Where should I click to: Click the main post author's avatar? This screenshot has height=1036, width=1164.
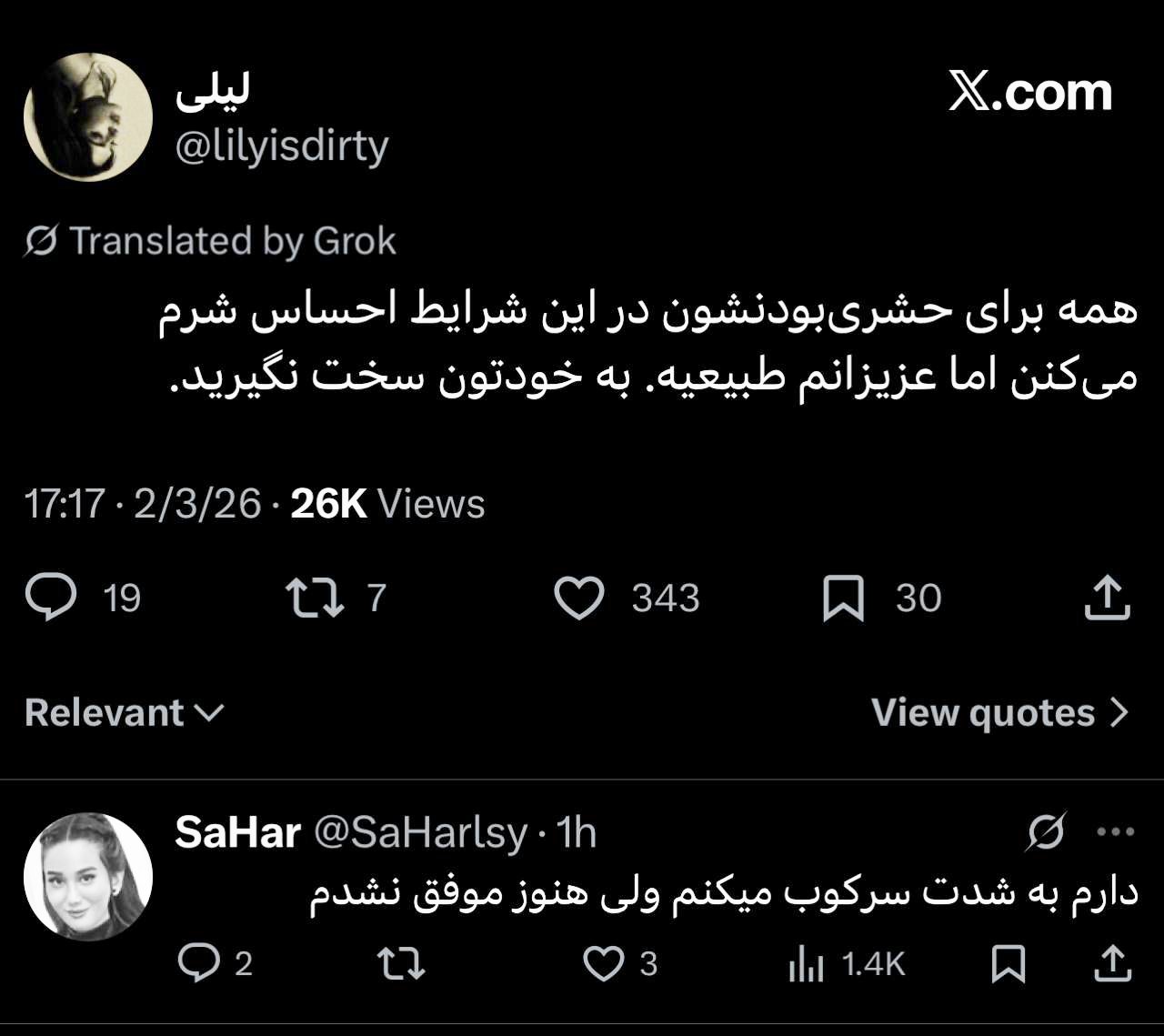87,116
